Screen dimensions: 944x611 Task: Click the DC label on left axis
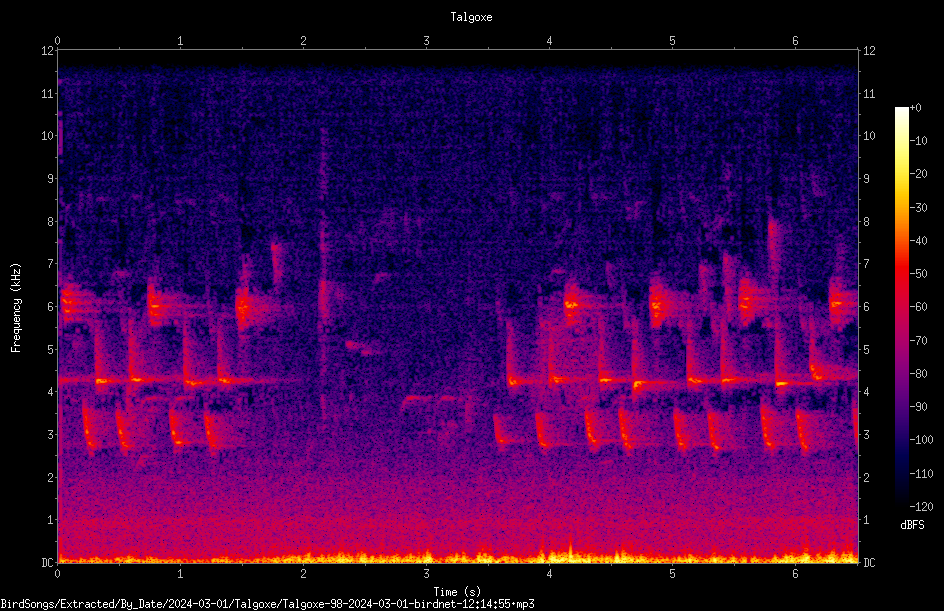tap(48, 563)
